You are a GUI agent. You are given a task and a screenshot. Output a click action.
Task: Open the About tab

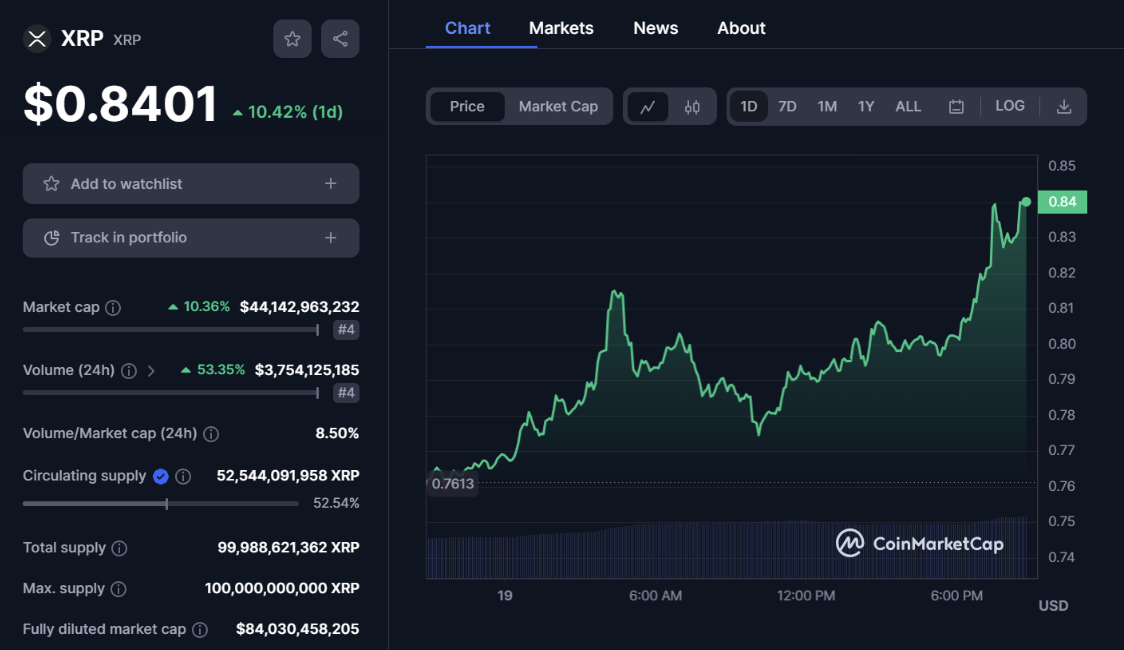coord(741,28)
